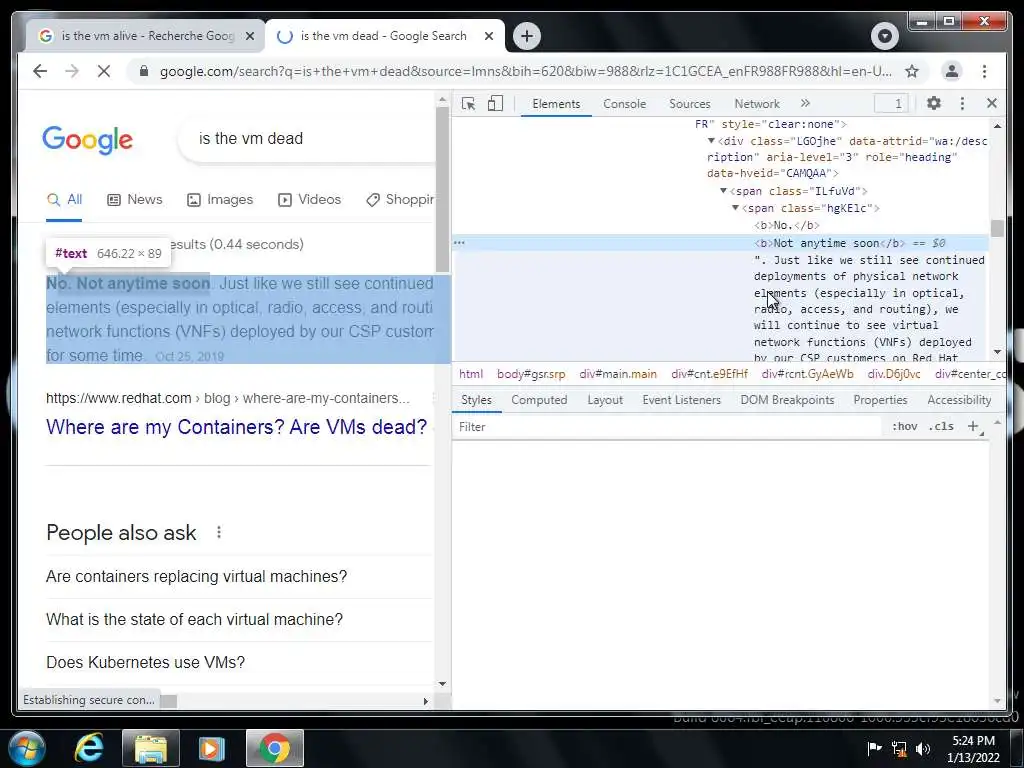Open the Computed pane tab
This screenshot has width=1024, height=768.
pyautogui.click(x=539, y=400)
